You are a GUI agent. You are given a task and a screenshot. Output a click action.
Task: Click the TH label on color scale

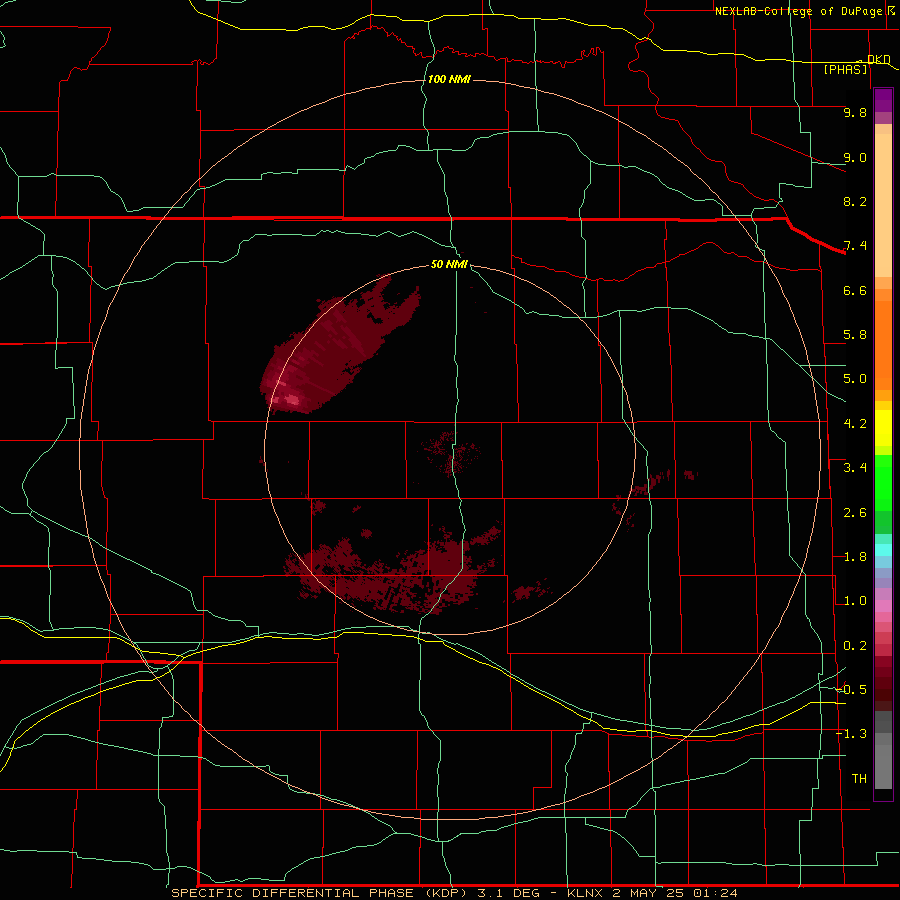coord(859,779)
